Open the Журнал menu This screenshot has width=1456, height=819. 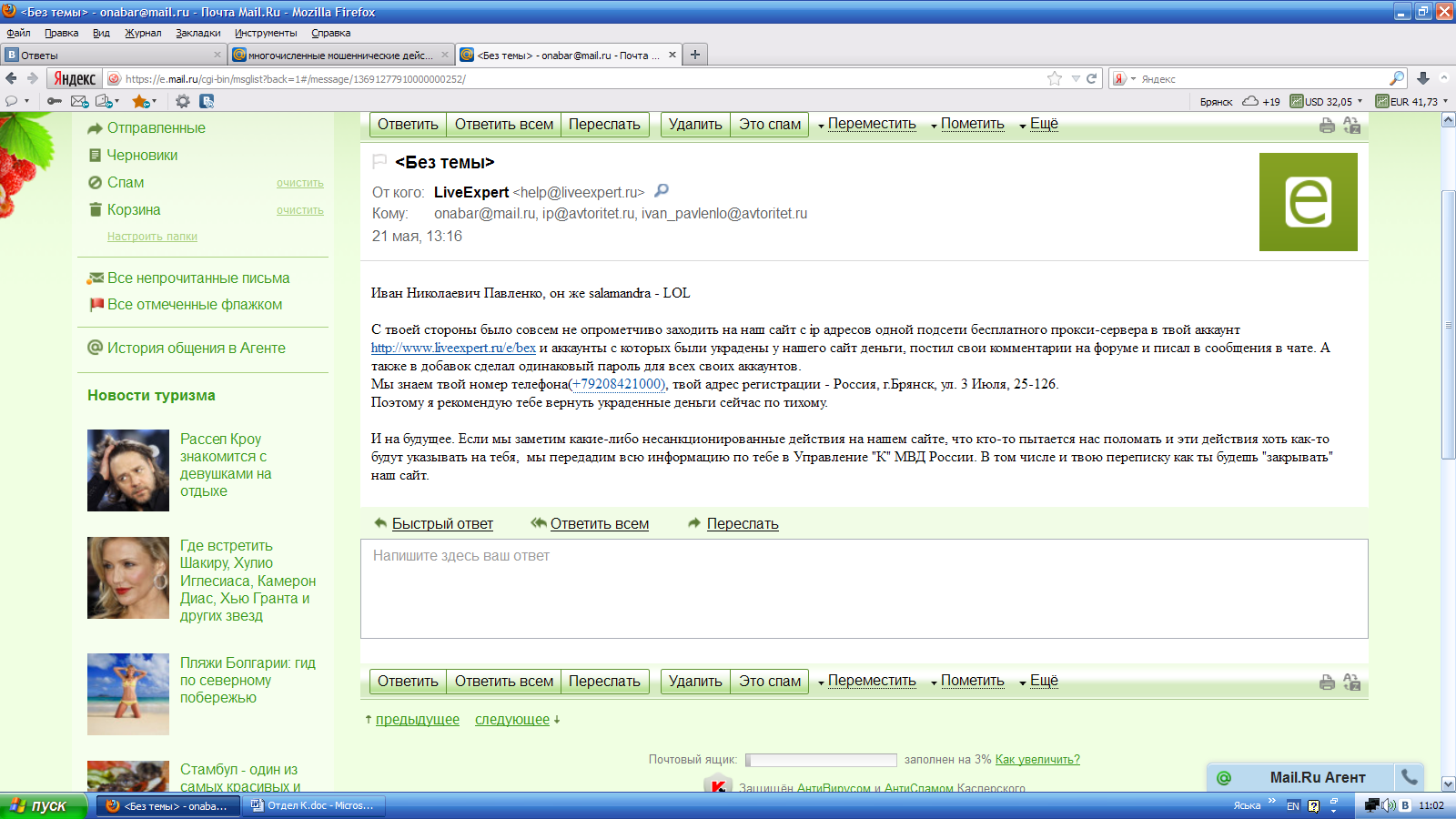point(143,33)
